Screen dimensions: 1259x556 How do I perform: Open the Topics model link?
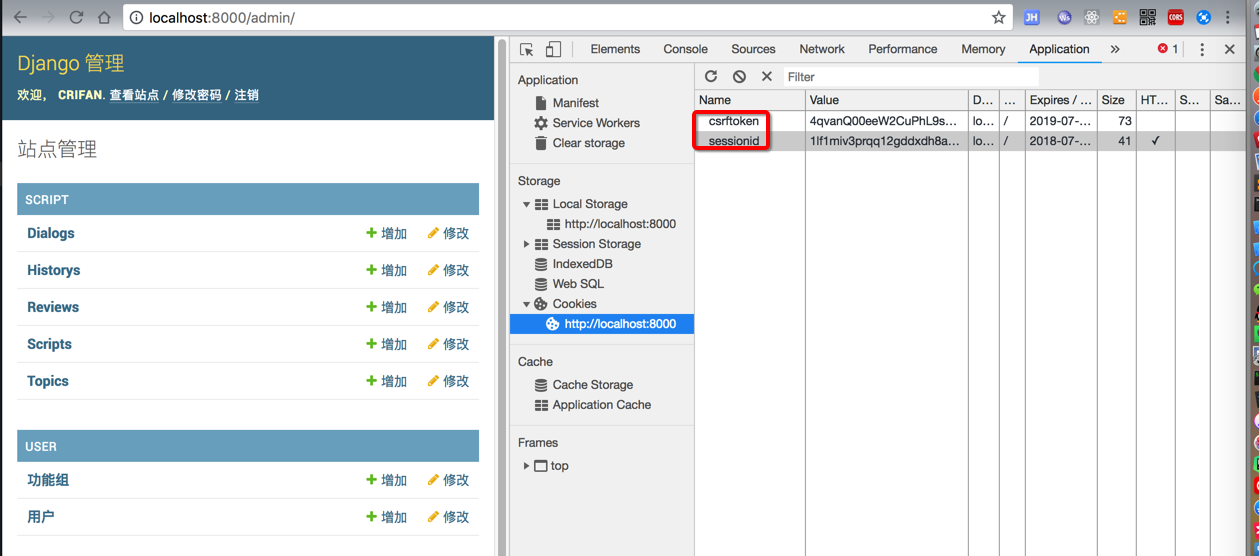(48, 381)
